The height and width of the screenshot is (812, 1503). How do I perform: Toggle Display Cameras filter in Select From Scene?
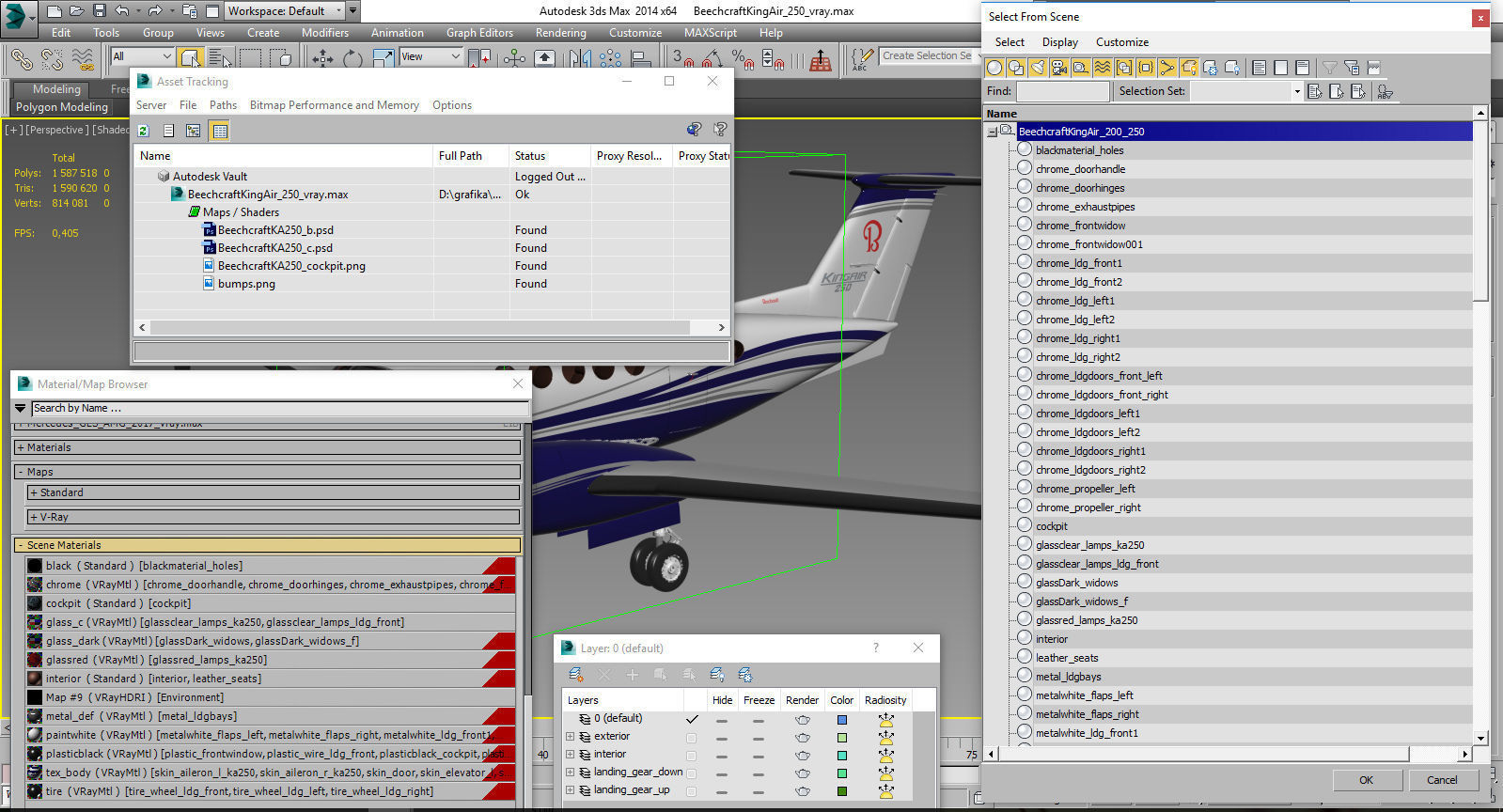point(1059,68)
